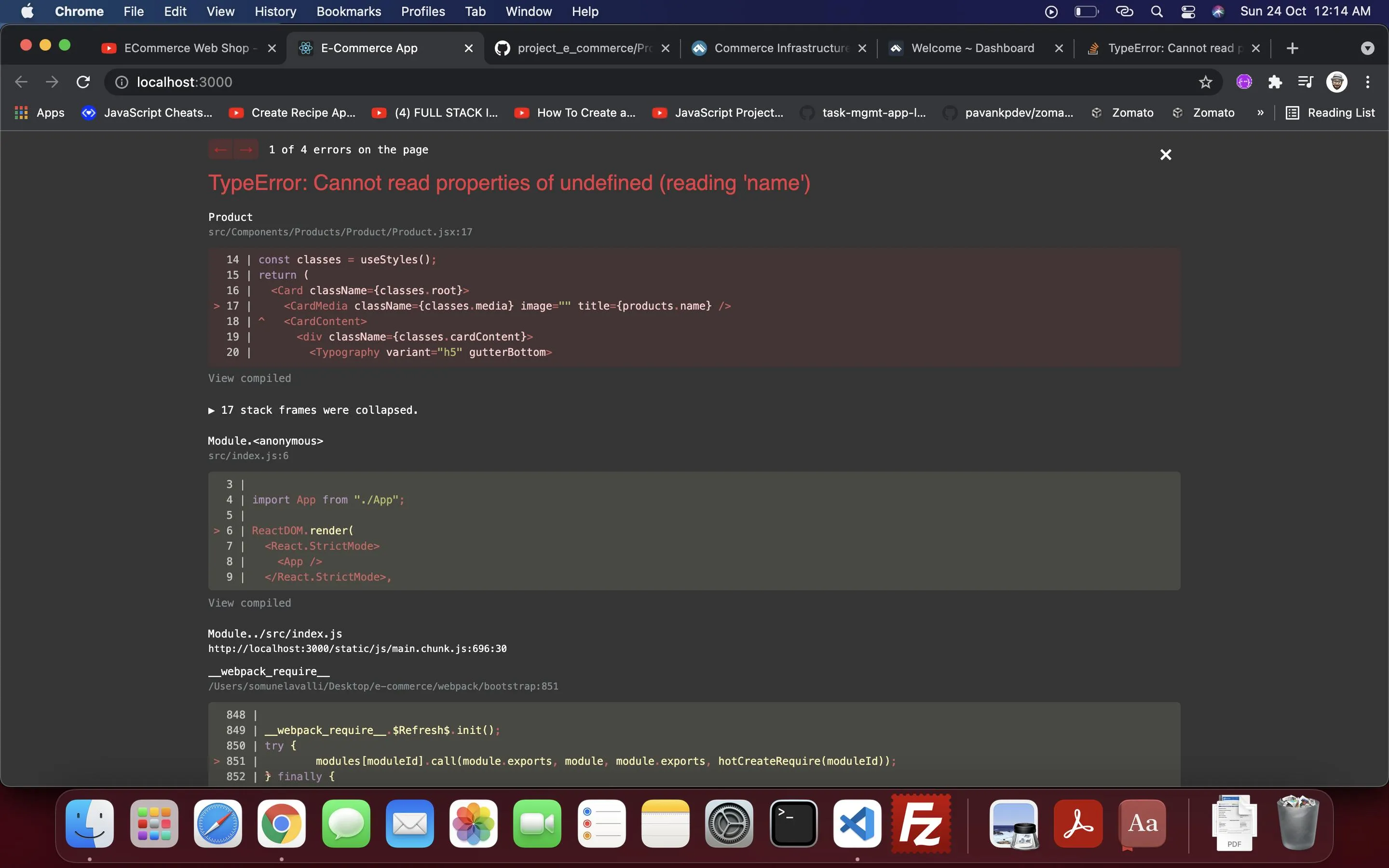Viewport: 1389px width, 868px height.
Task: Open the Chrome profile avatar
Action: click(x=1337, y=82)
